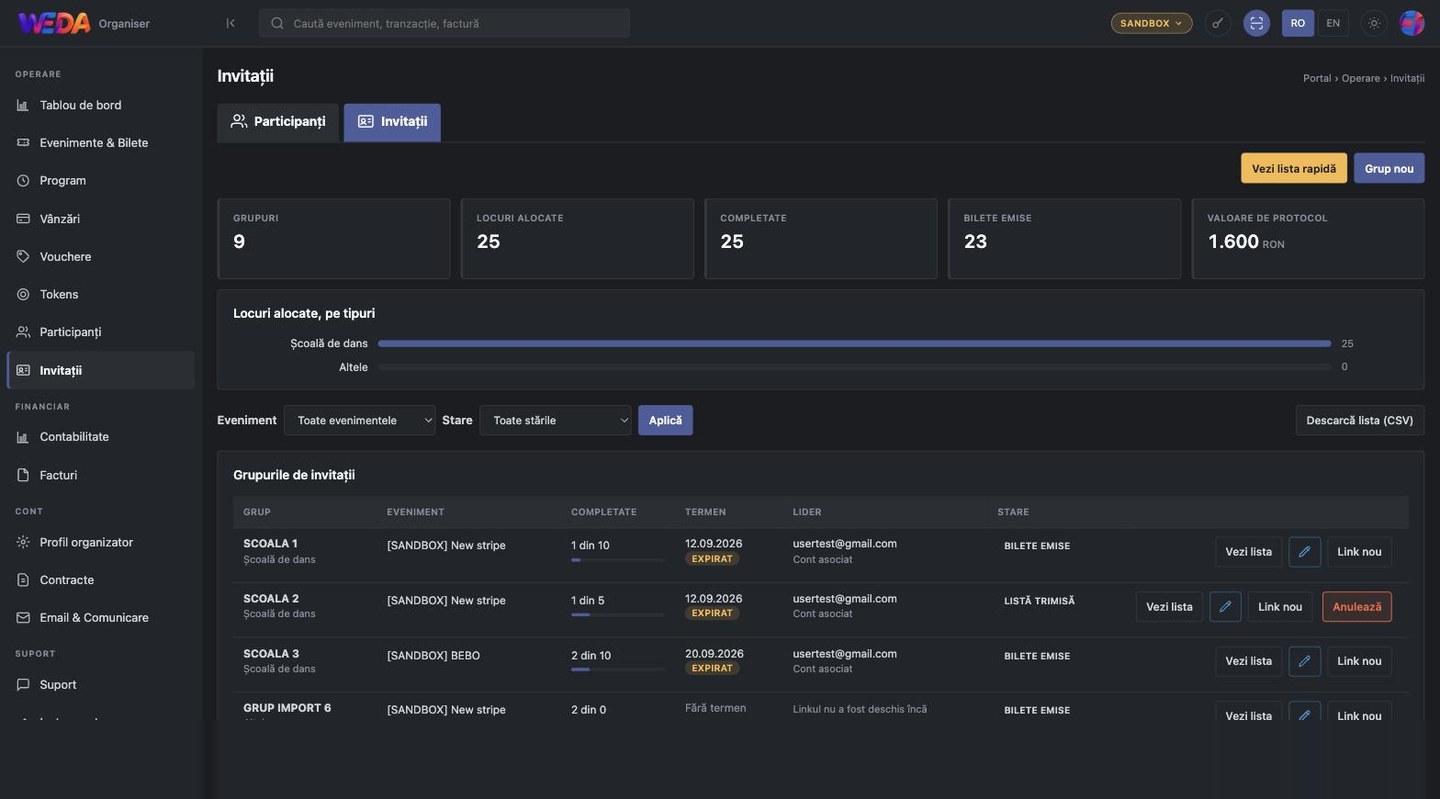Open the SANDBOX environment dropdown
This screenshot has width=1440, height=799.
(x=1152, y=23)
